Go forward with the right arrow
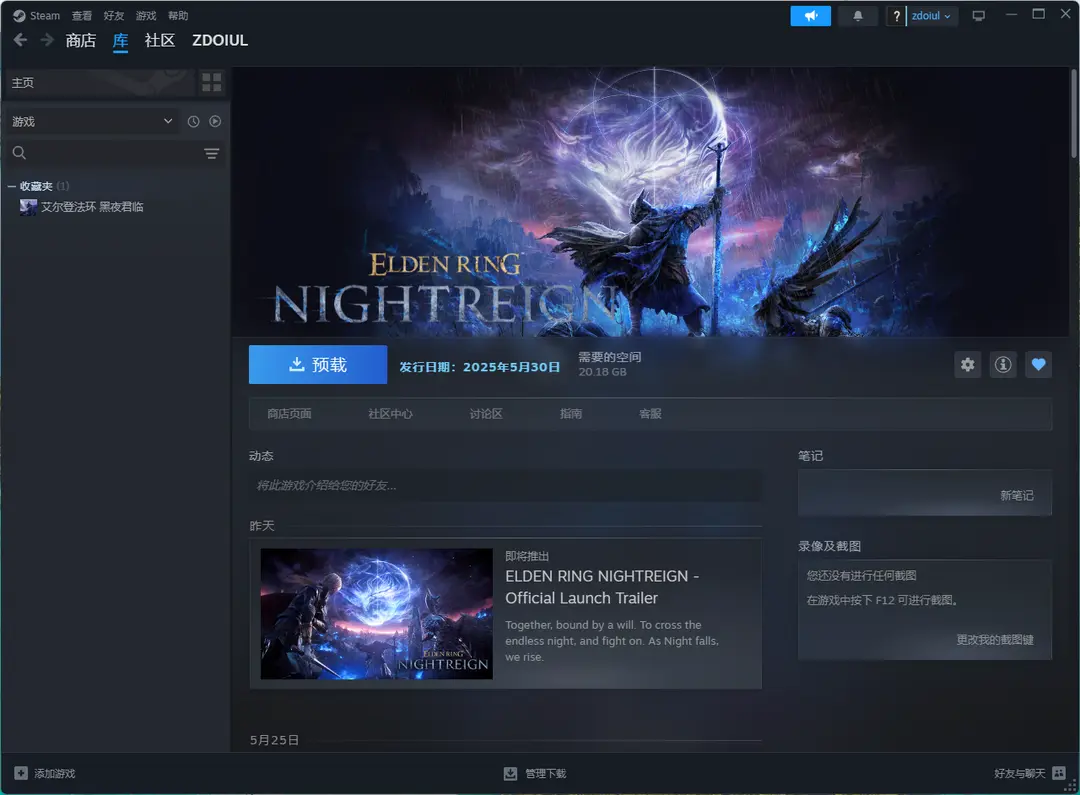This screenshot has width=1080, height=795. tap(47, 41)
